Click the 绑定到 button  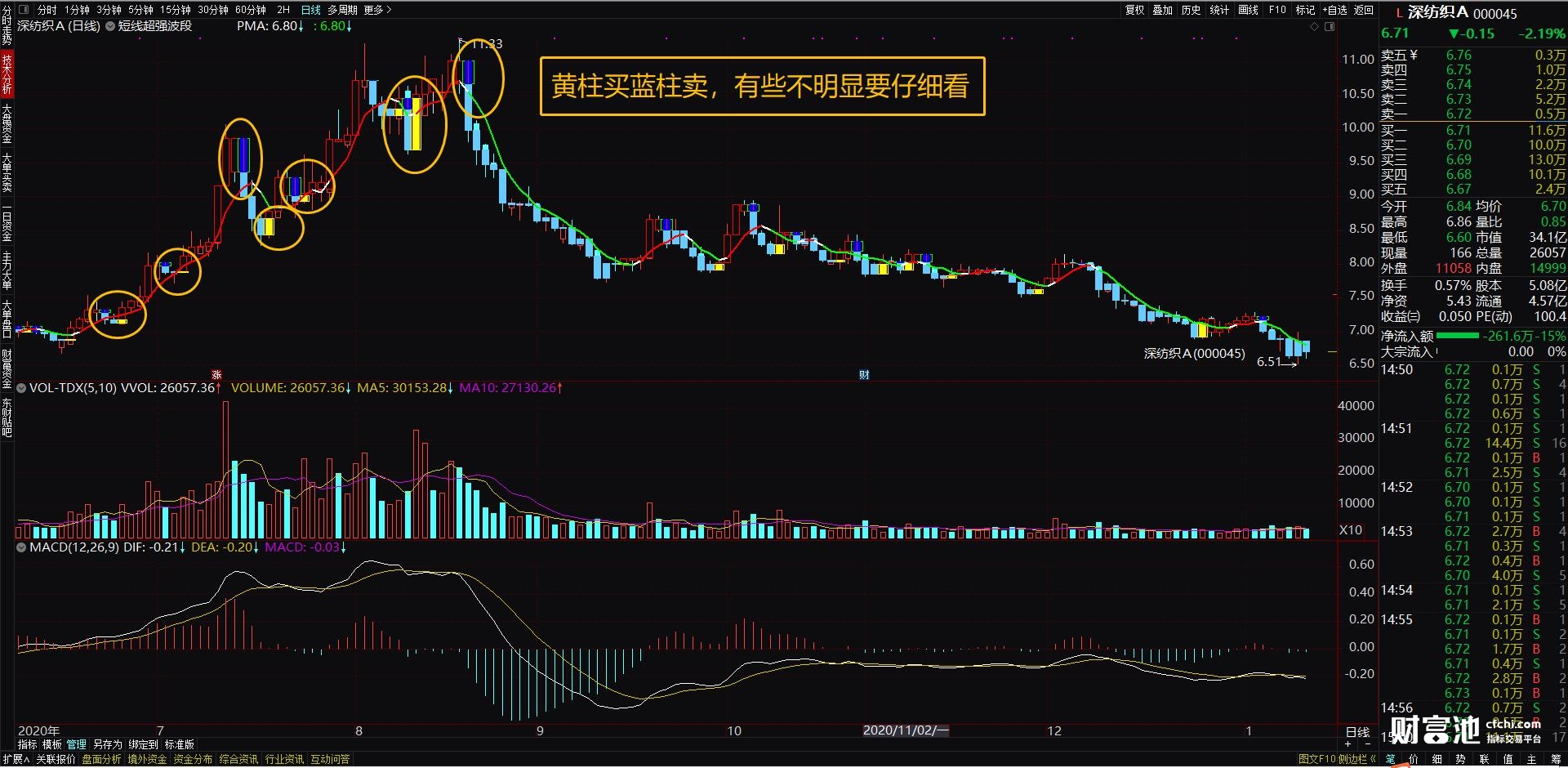click(x=143, y=744)
